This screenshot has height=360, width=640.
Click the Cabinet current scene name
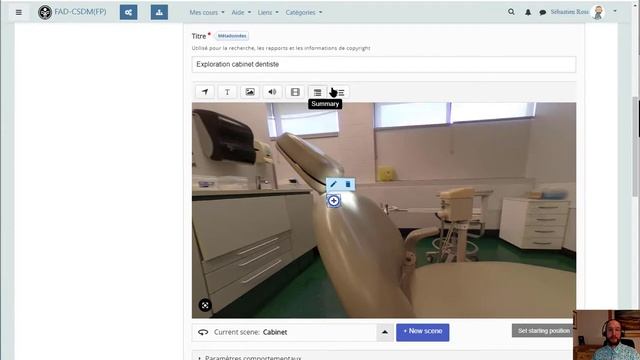pyautogui.click(x=275, y=332)
